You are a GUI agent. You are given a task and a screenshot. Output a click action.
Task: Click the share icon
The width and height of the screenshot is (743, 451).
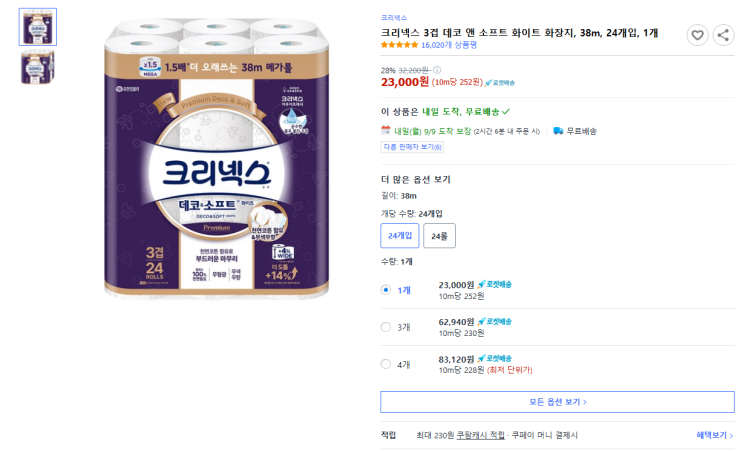coord(723,35)
